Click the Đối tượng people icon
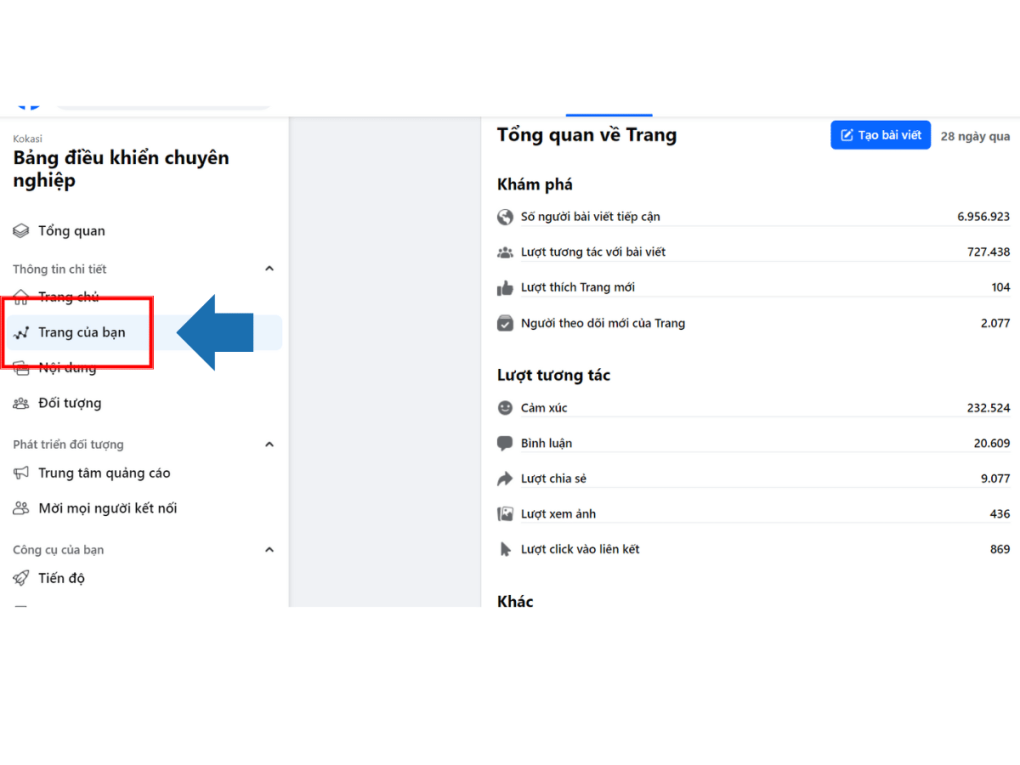 (21, 403)
